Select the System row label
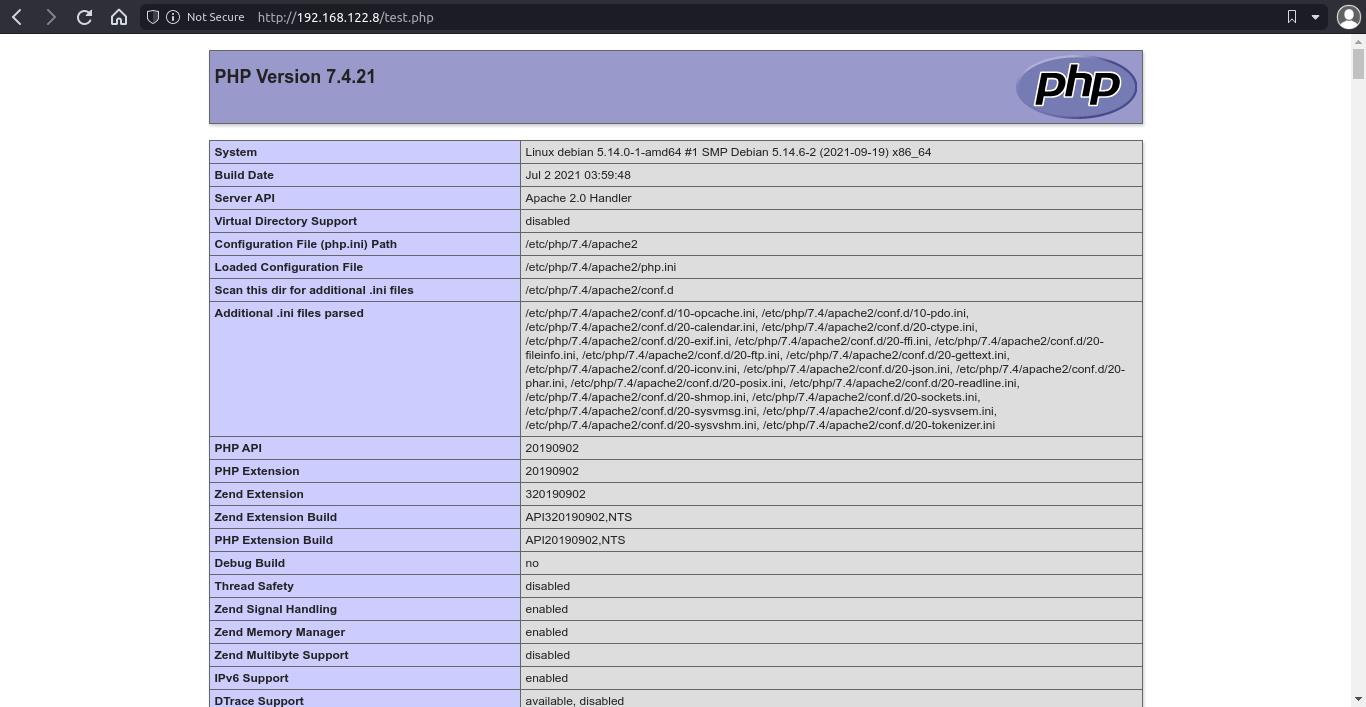The image size is (1366, 707). point(236,152)
